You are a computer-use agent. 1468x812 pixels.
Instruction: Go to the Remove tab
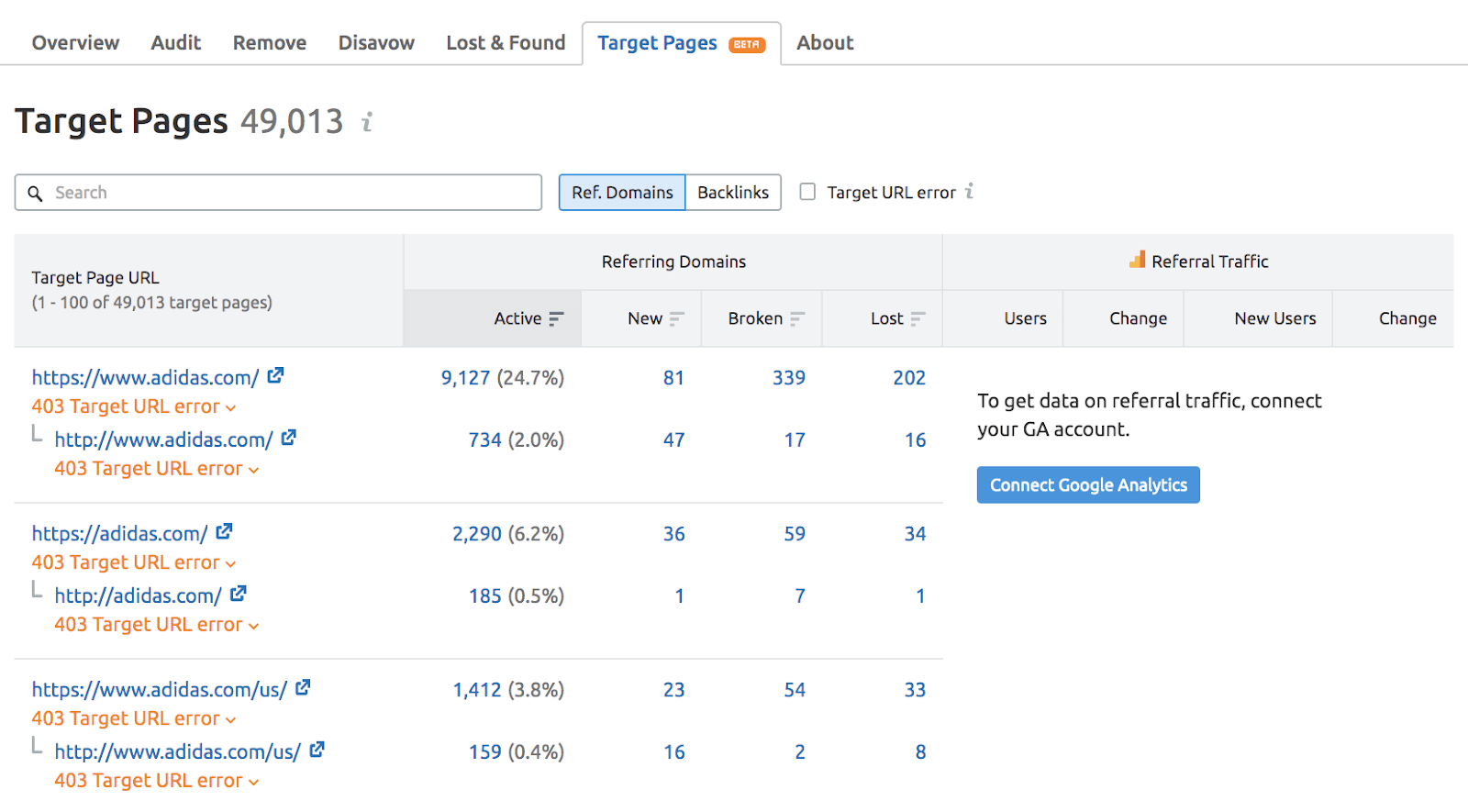270,43
